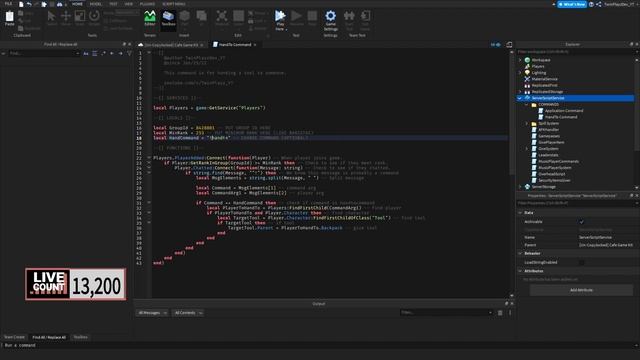This screenshot has width=640, height=360.
Task: Select the Application Command script
Action: click(x=564, y=111)
